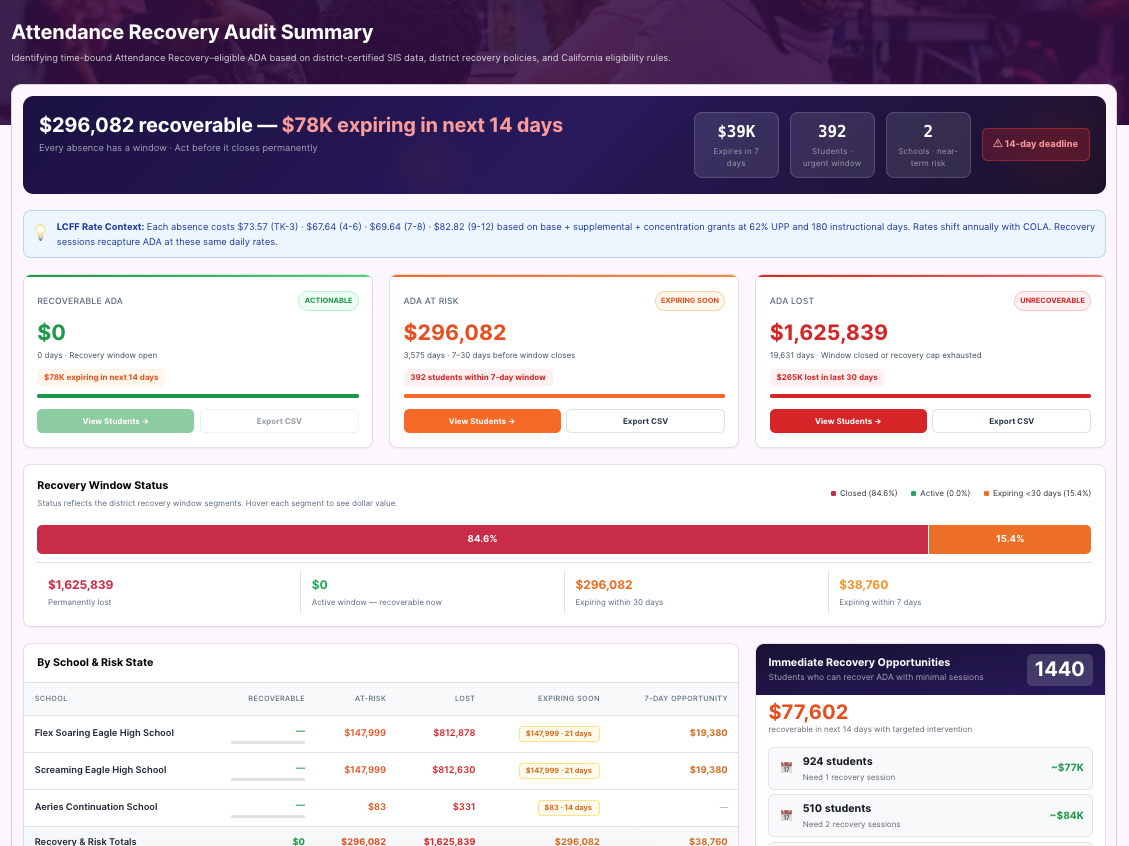The width and height of the screenshot is (1129, 846).
Task: Click the $812,630 lost value
Action: [454, 770]
